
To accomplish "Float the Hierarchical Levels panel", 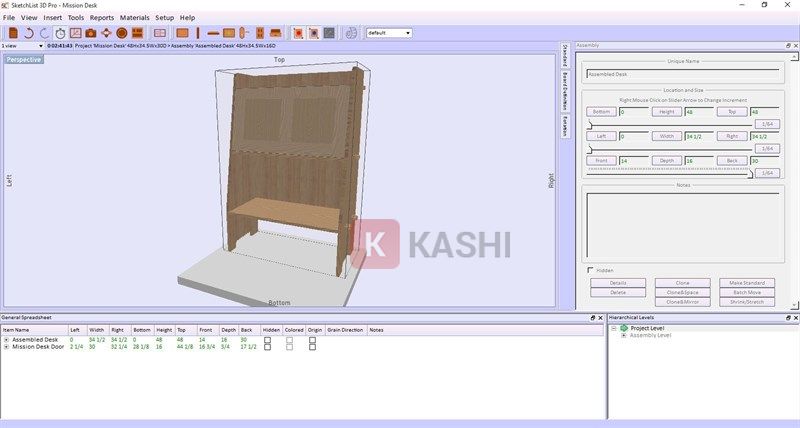I will click(788, 318).
